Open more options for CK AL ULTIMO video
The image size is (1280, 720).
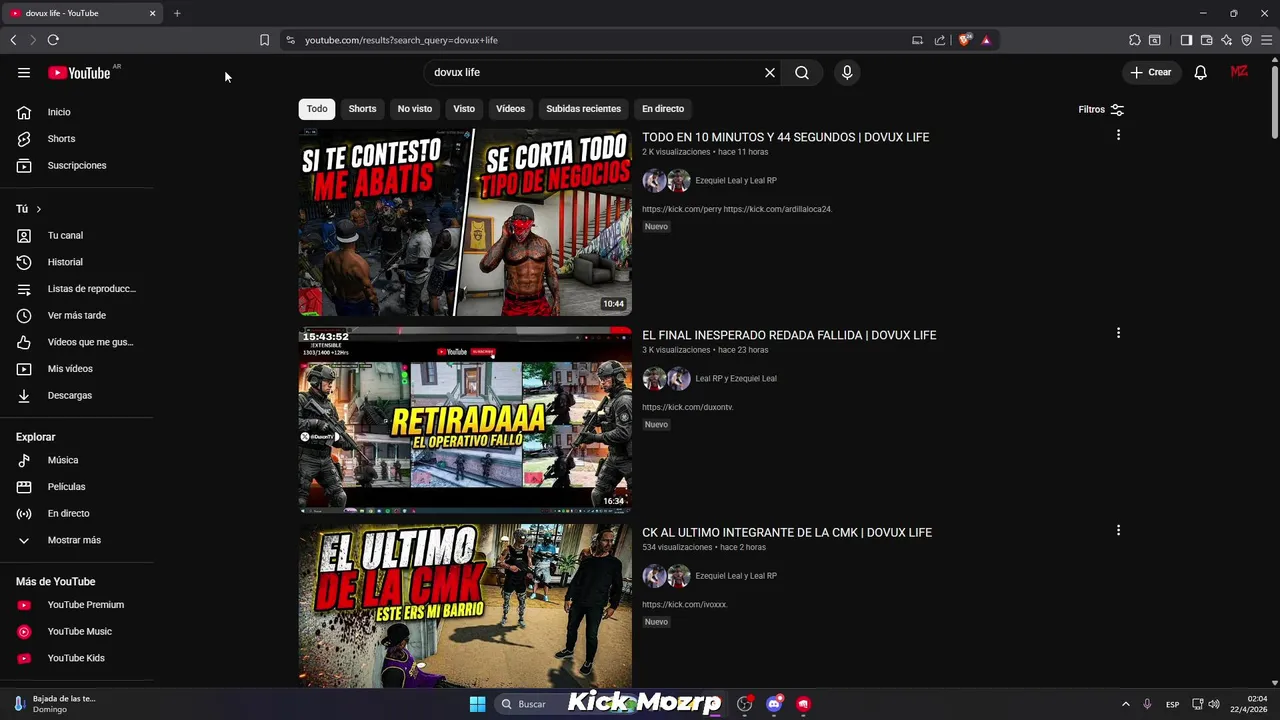(x=1118, y=530)
